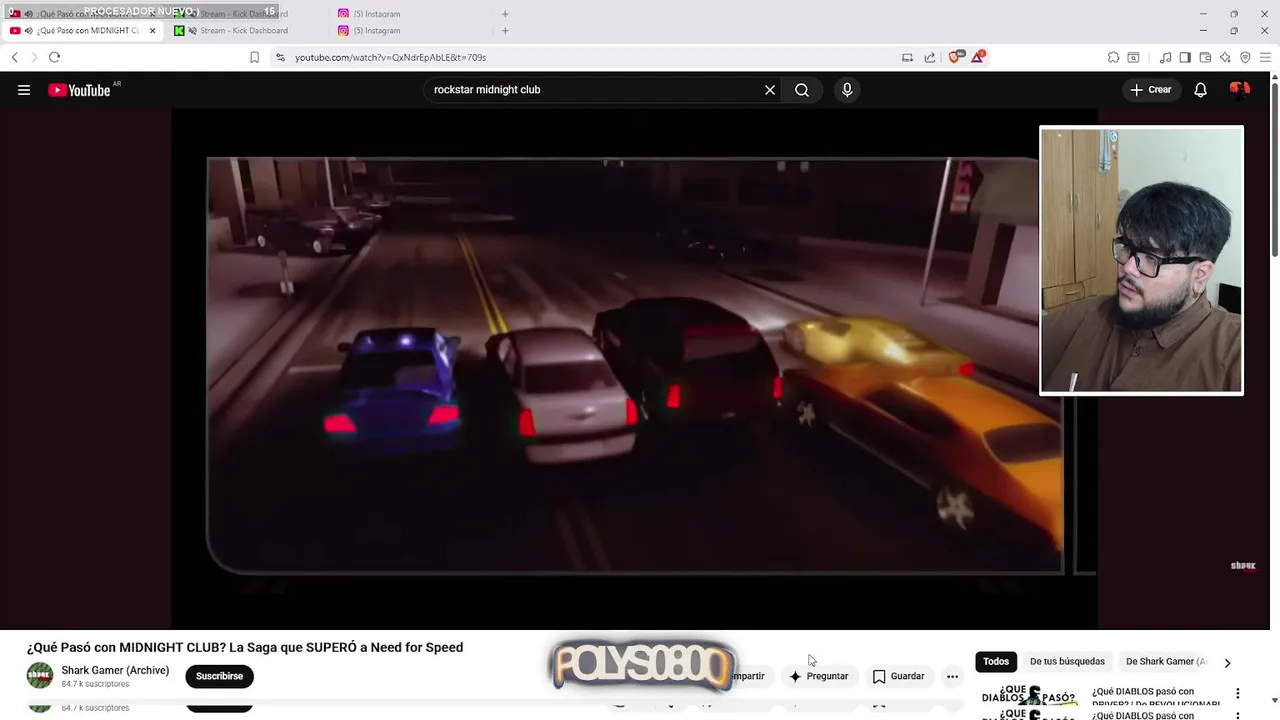
Task: Open the Brave VPN shield icon
Action: pos(1245,58)
